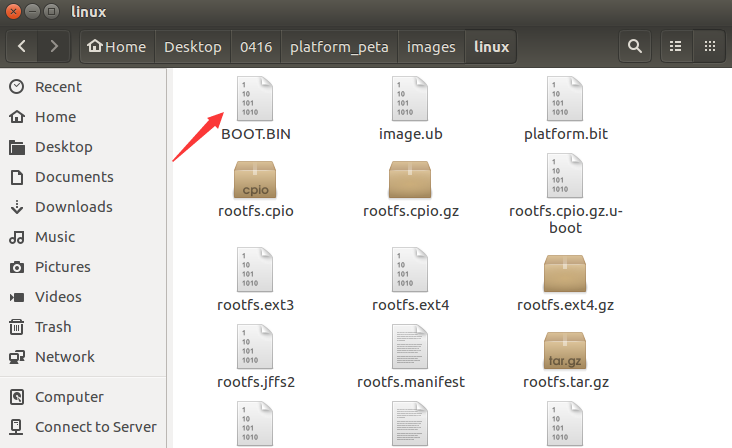Click the platform.bit file name label
The height and width of the screenshot is (448, 732).
pyautogui.click(x=566, y=134)
